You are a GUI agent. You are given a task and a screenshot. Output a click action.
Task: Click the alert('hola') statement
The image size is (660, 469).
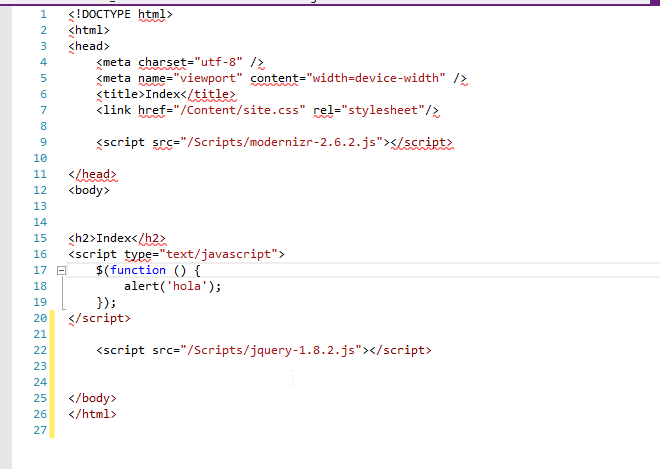(173, 286)
